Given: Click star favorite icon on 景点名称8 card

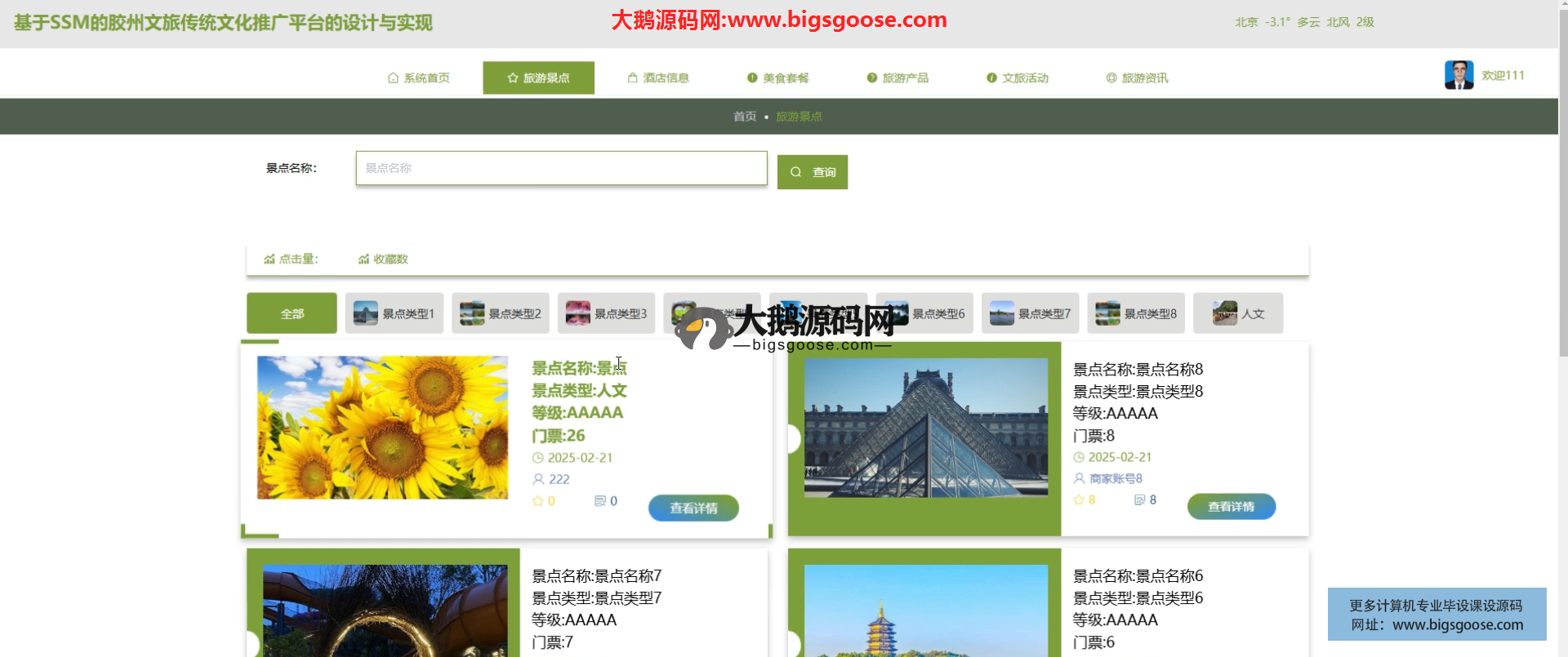Looking at the screenshot, I should point(1079,499).
